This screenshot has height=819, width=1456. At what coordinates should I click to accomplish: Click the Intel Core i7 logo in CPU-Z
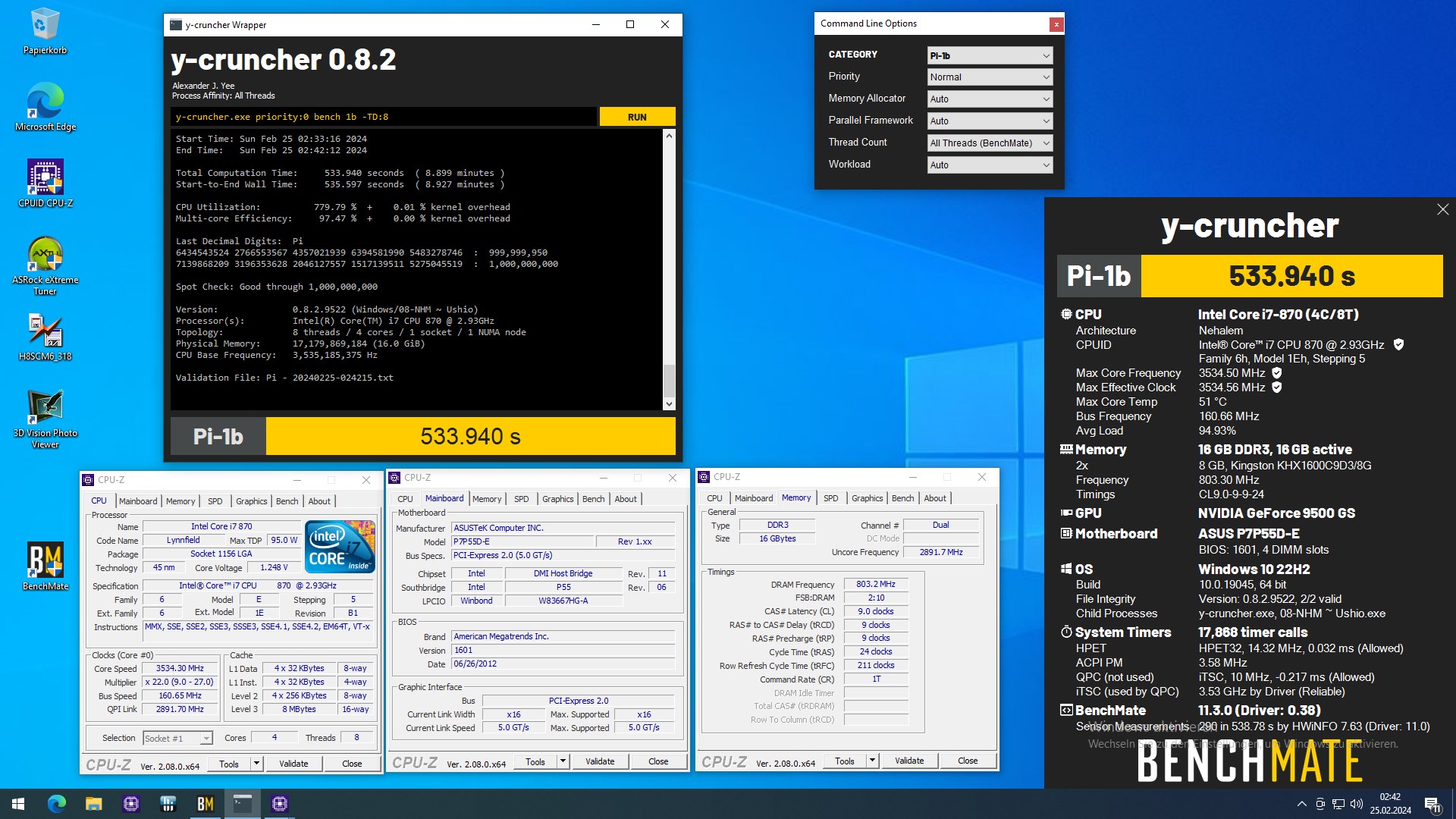click(x=340, y=546)
